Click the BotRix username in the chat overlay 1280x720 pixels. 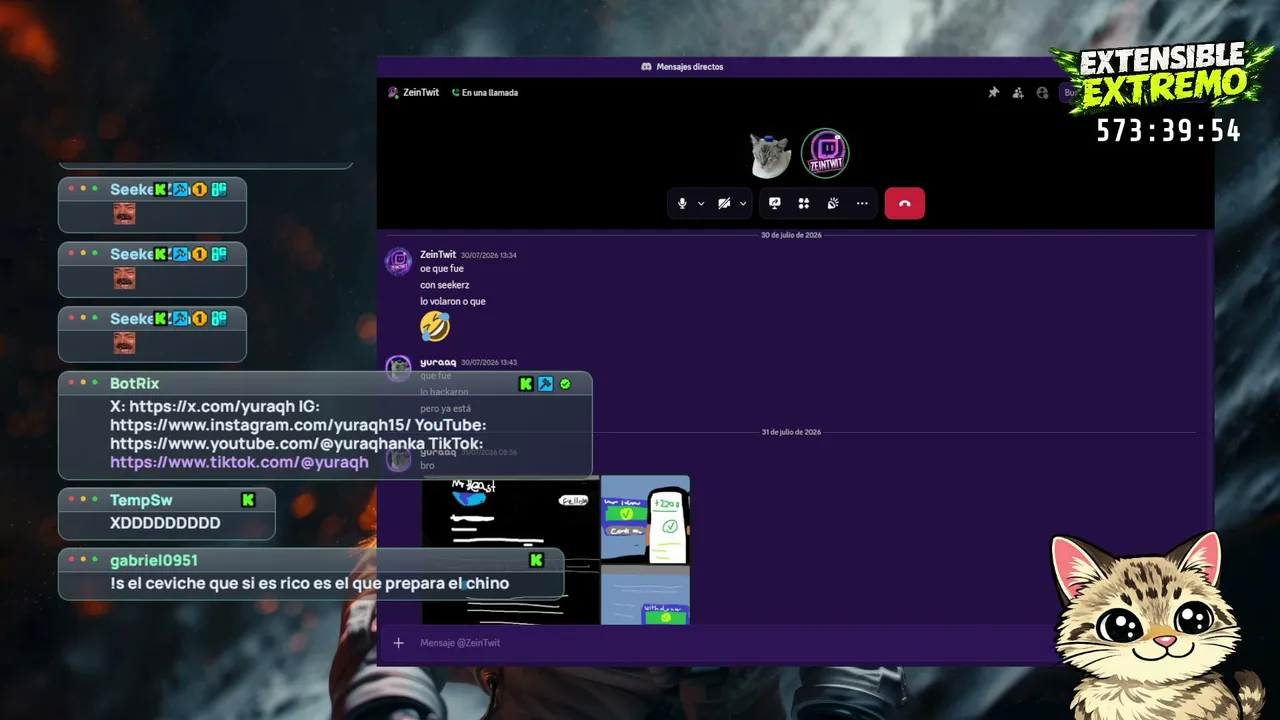click(x=135, y=383)
